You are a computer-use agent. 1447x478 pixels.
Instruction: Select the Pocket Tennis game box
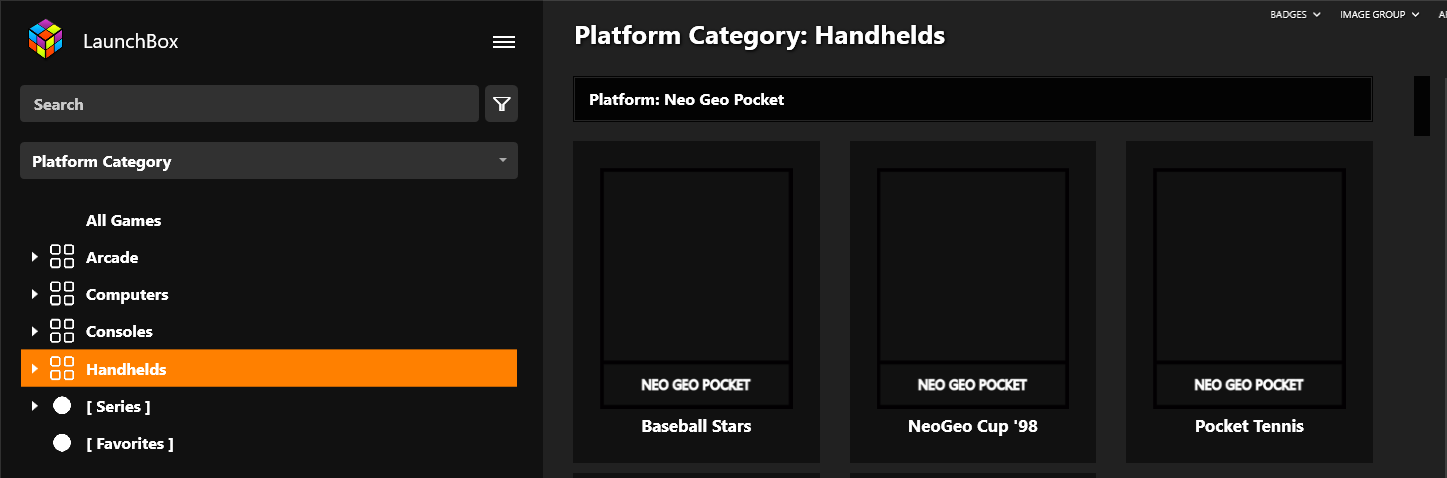tap(1249, 301)
